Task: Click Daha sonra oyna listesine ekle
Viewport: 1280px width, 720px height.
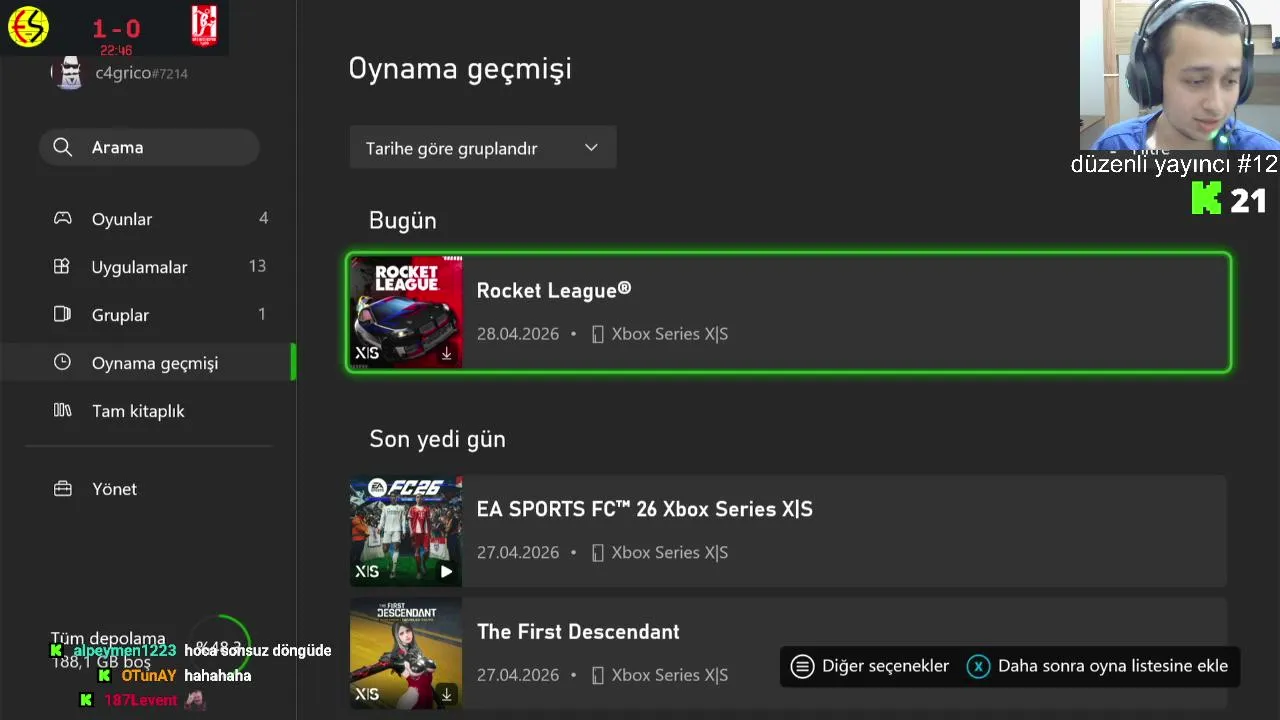Action: (x=1112, y=666)
